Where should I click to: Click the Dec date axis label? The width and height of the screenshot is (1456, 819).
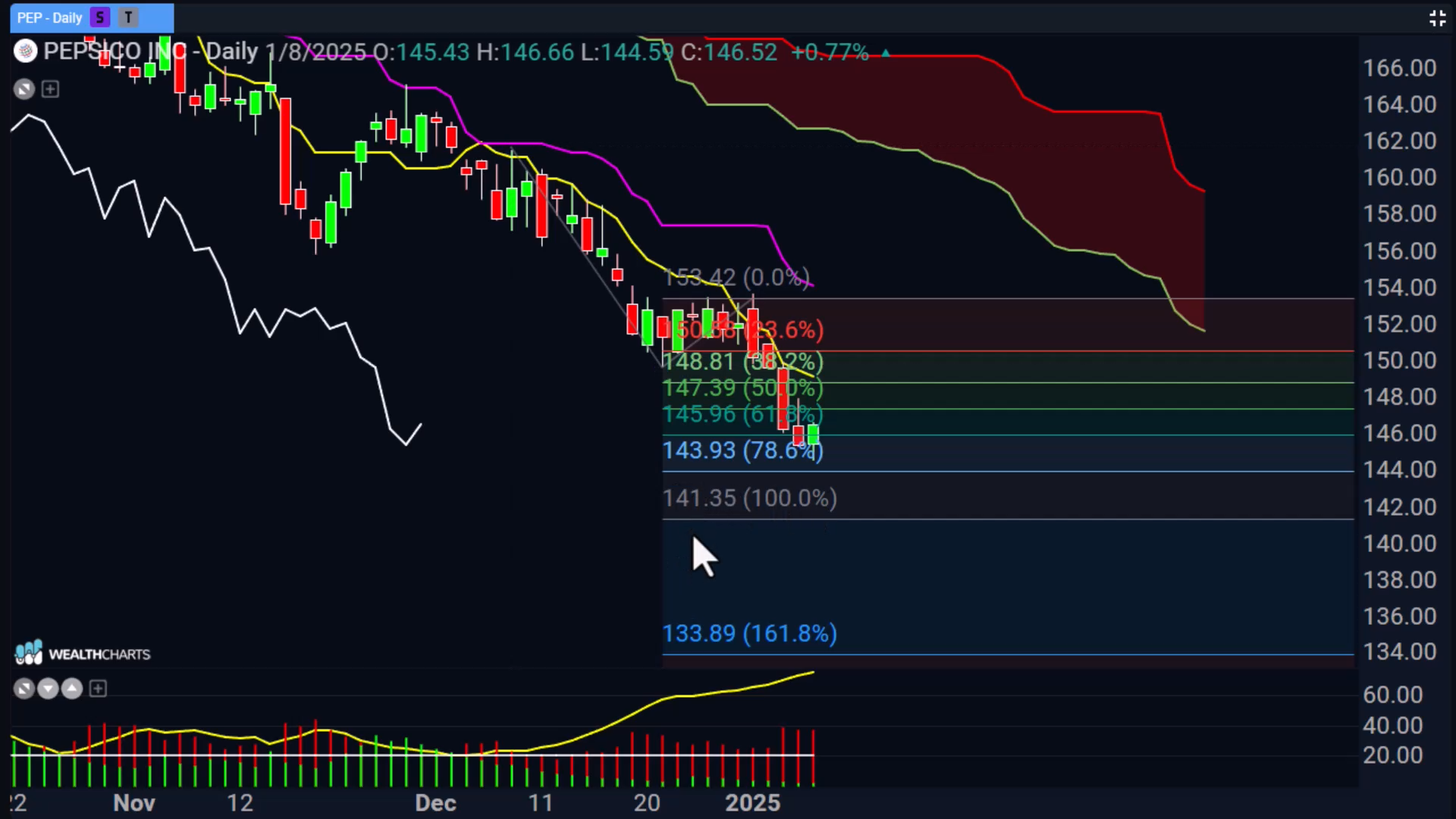click(x=435, y=803)
